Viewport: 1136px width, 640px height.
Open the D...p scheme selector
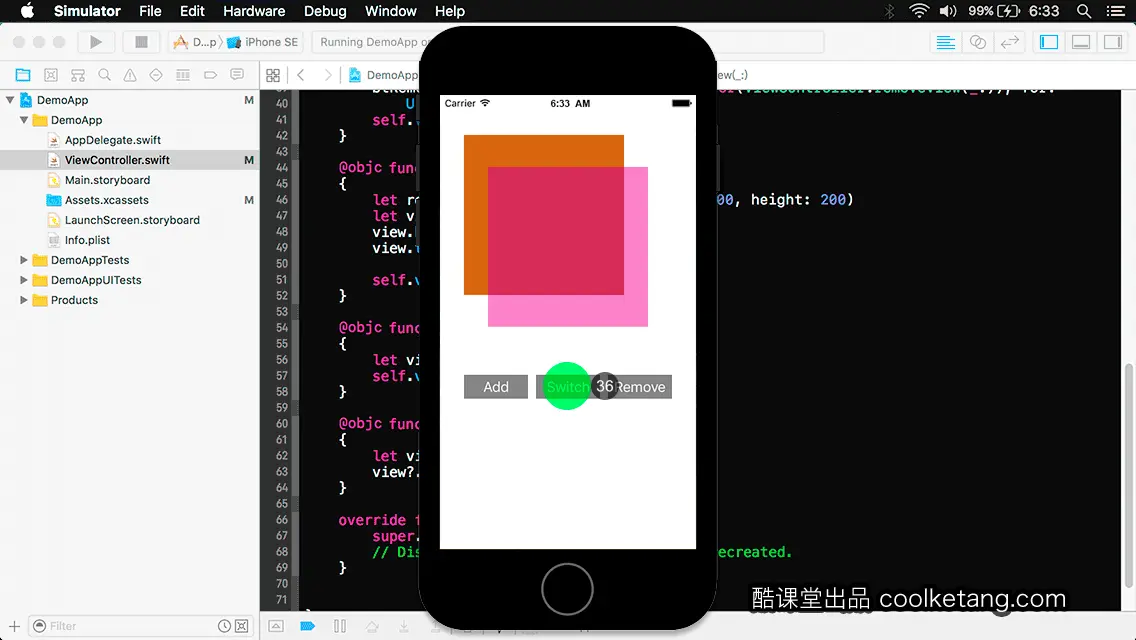(195, 42)
